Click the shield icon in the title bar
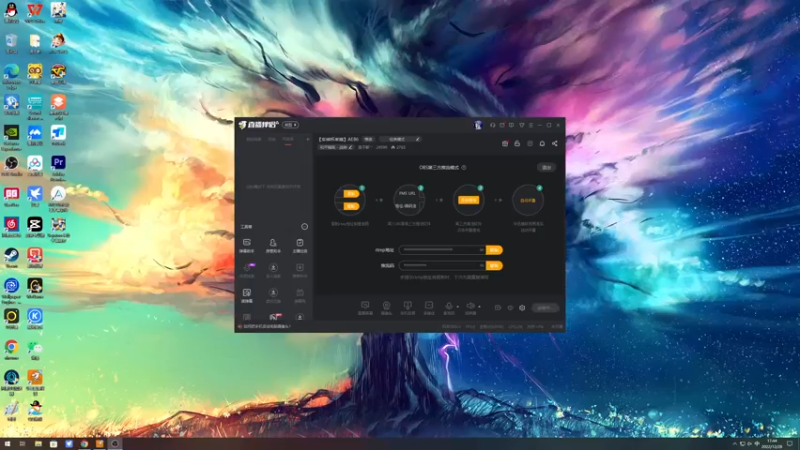Screen dimensions: 800x450 pos(521,125)
